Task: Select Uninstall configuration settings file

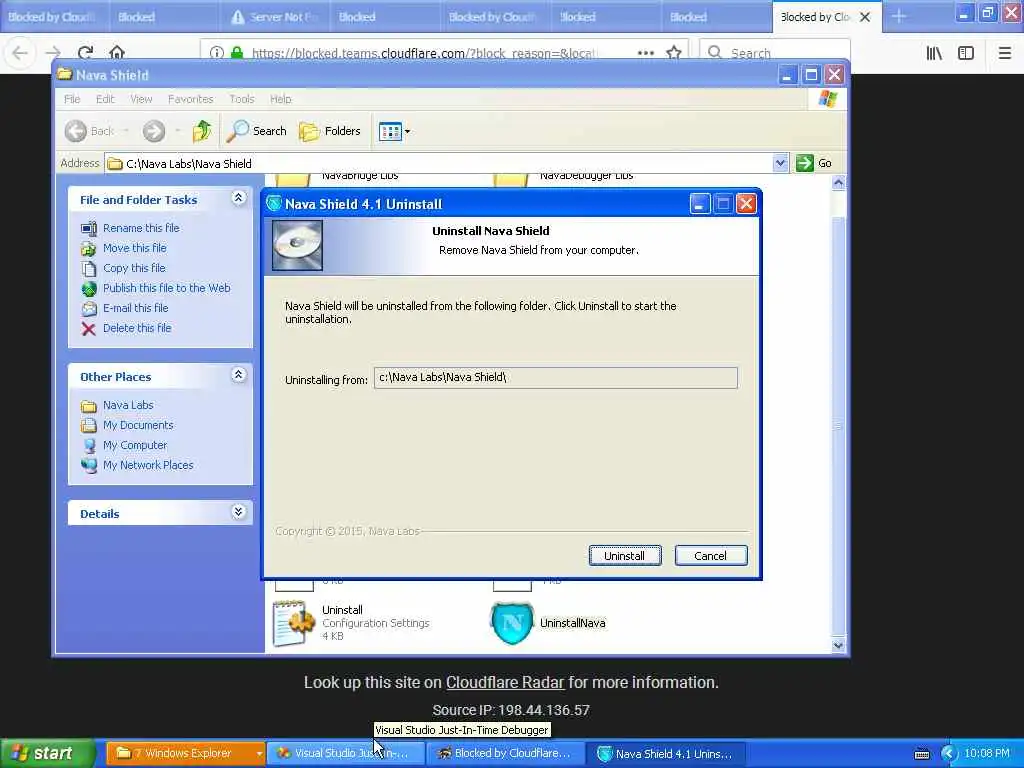Action: 351,623
